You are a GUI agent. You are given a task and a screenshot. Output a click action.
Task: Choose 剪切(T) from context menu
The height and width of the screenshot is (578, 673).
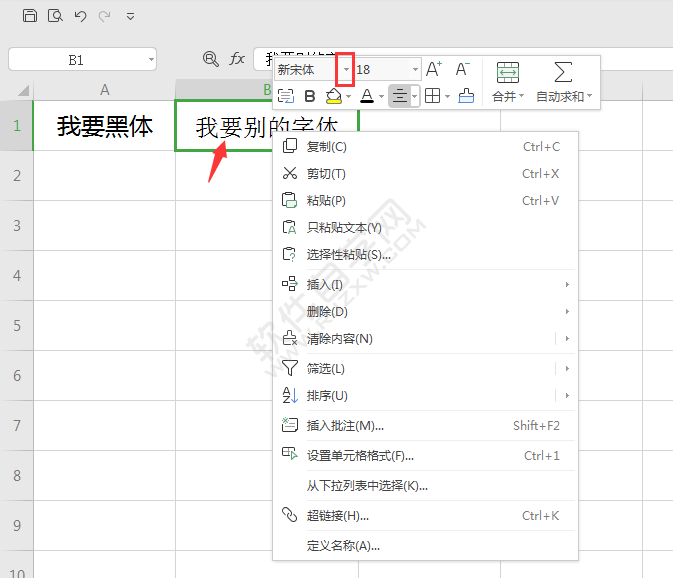click(x=425, y=174)
